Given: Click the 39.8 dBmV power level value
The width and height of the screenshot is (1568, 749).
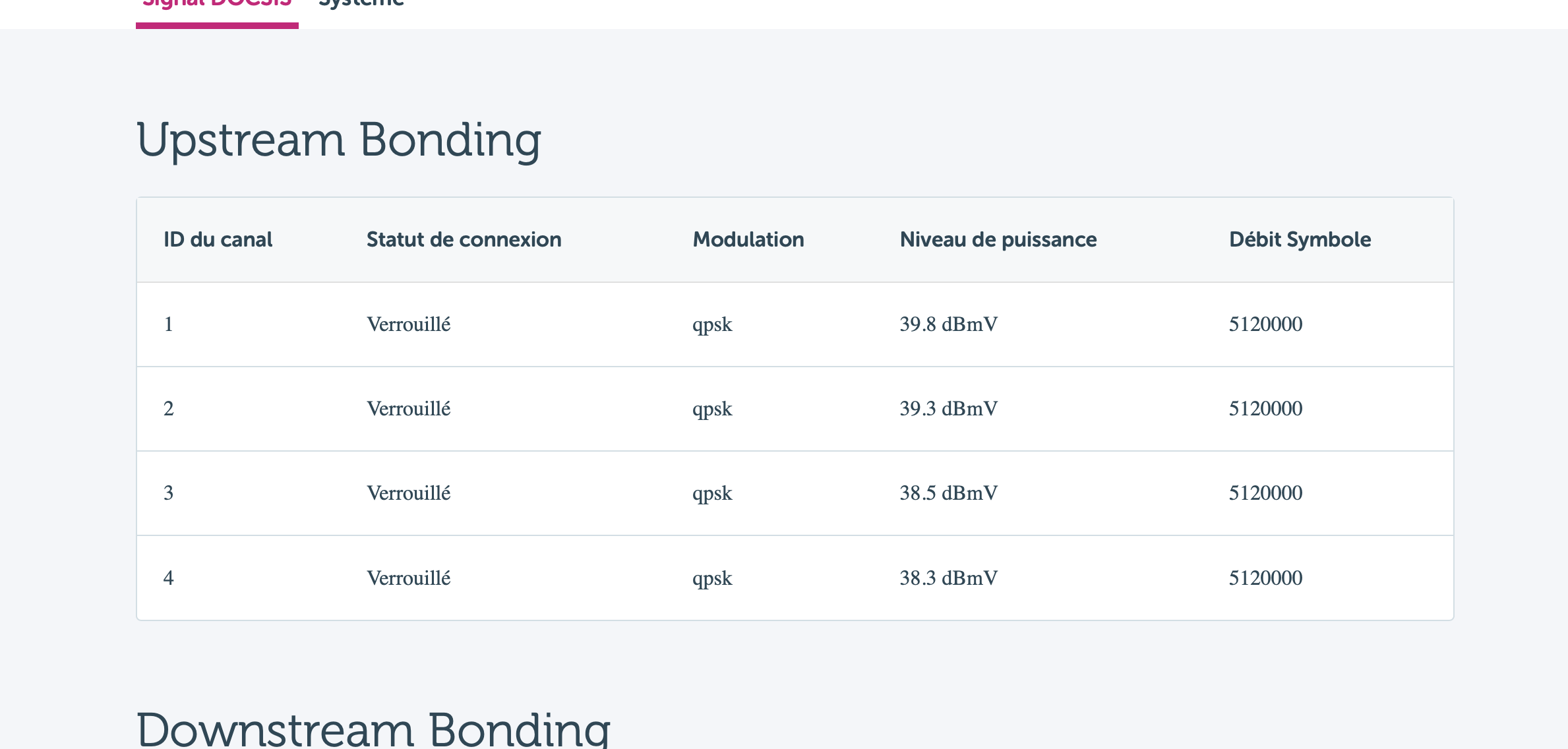Looking at the screenshot, I should (x=948, y=324).
